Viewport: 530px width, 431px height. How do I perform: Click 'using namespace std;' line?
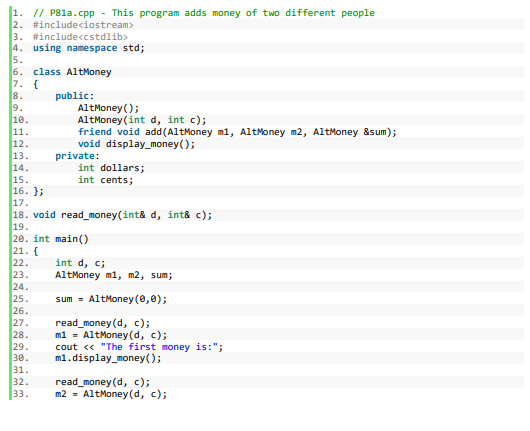click(x=89, y=48)
